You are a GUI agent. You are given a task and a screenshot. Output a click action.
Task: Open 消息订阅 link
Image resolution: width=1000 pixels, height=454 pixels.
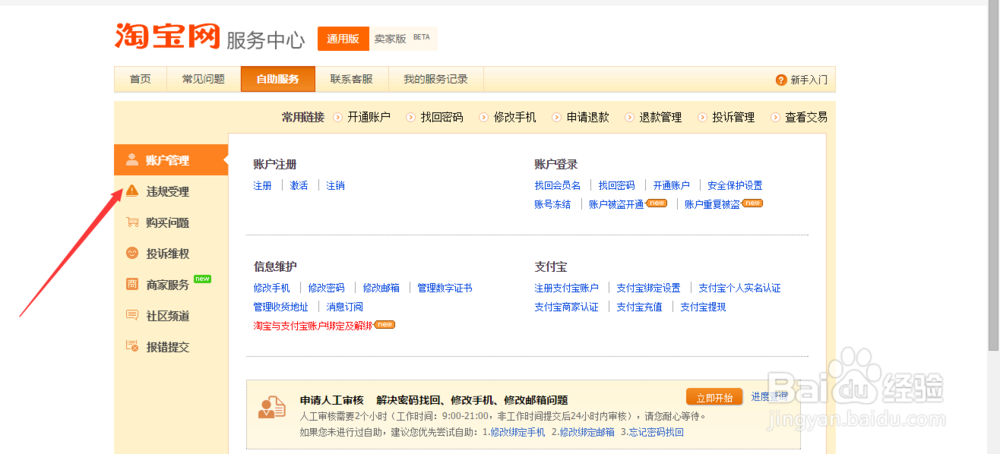click(344, 307)
